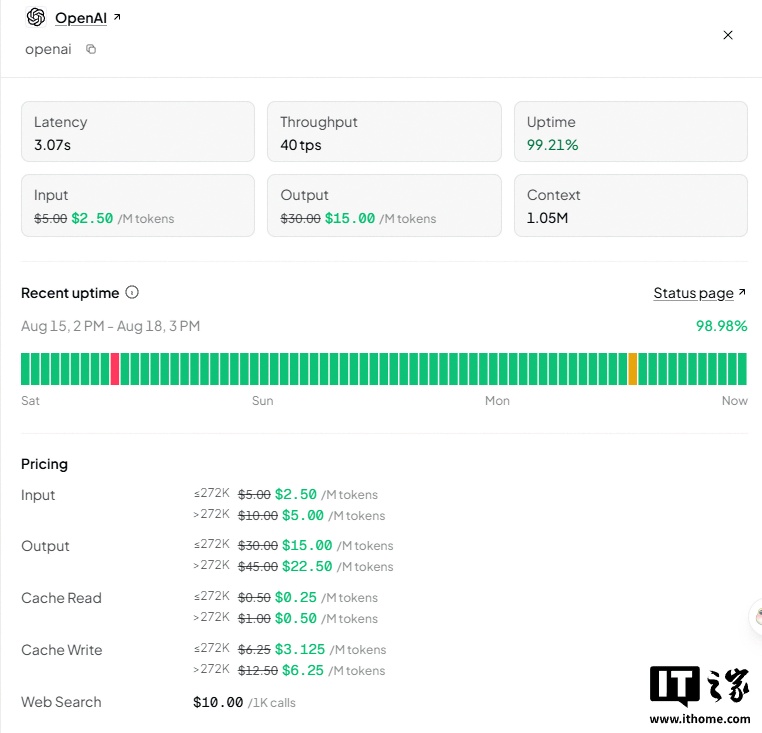Click the Output $15.00 price card
This screenshot has width=762, height=733.
(384, 206)
